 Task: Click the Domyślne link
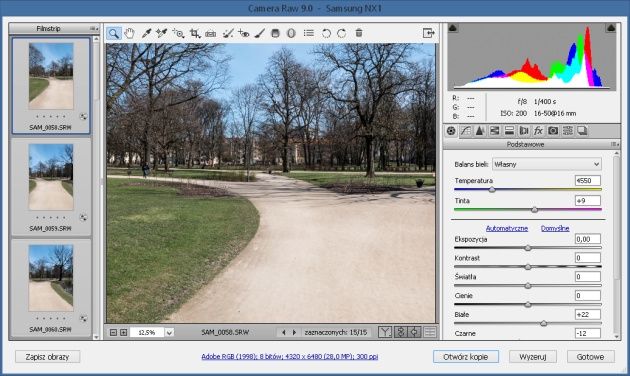tap(555, 228)
